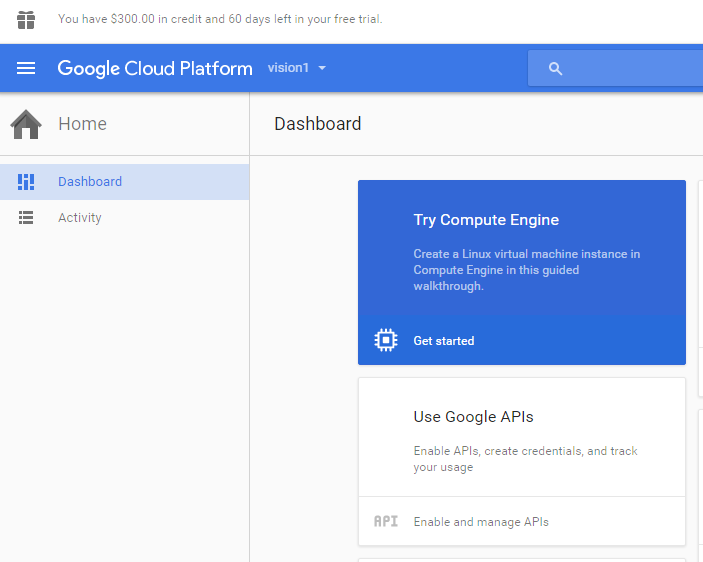703x562 pixels.
Task: Click the Compute Engine chip icon
Action: coord(385,341)
